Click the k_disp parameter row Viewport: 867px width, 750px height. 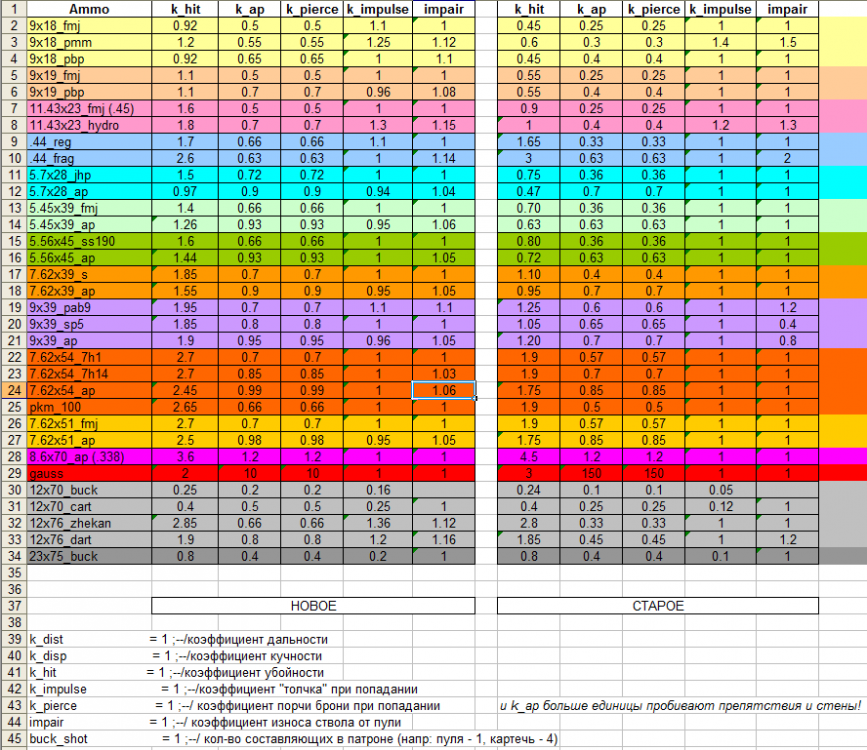tap(176, 656)
